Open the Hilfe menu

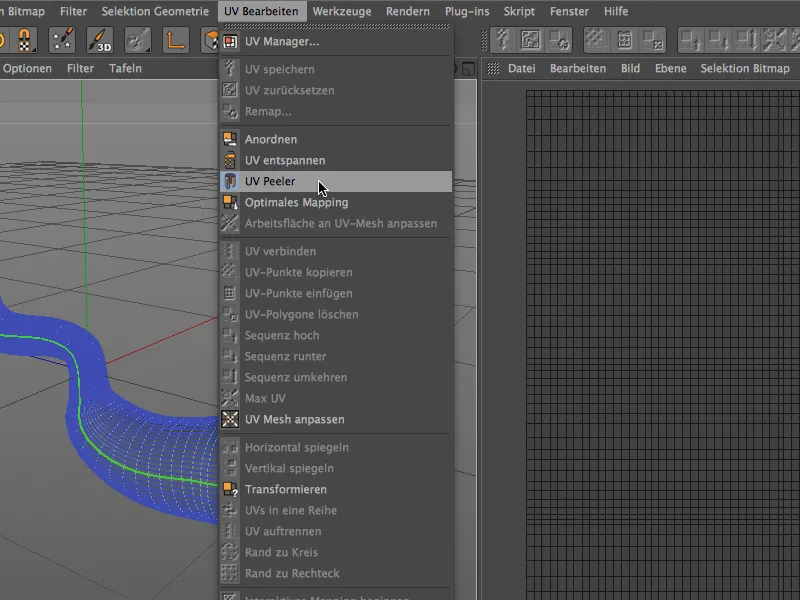coord(615,11)
